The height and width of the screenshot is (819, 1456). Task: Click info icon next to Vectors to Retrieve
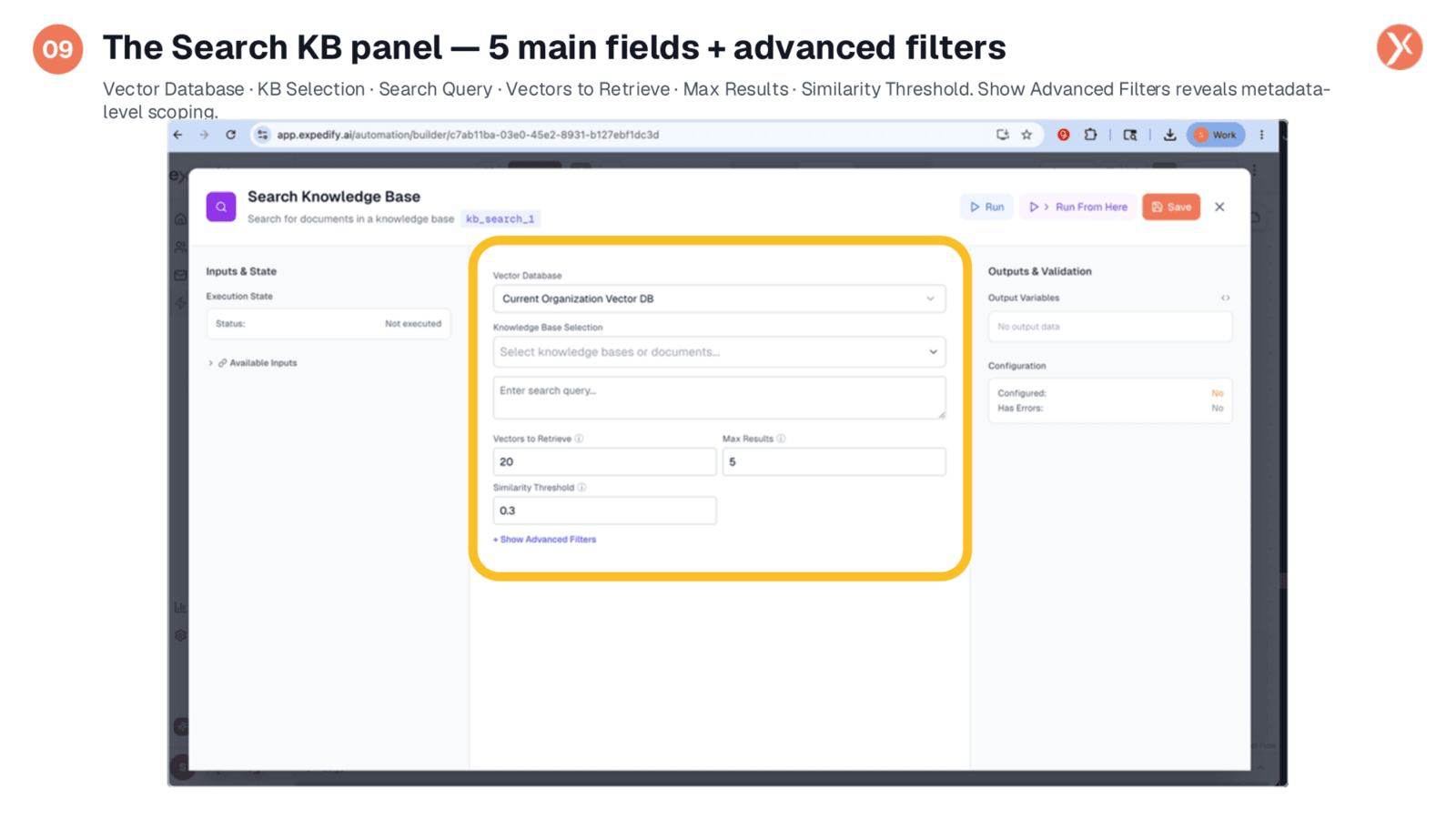pos(579,439)
